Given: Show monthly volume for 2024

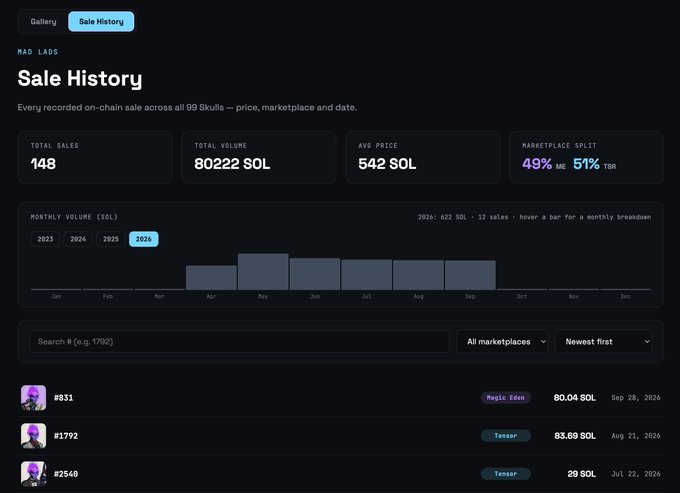Looking at the screenshot, I should pos(78,239).
